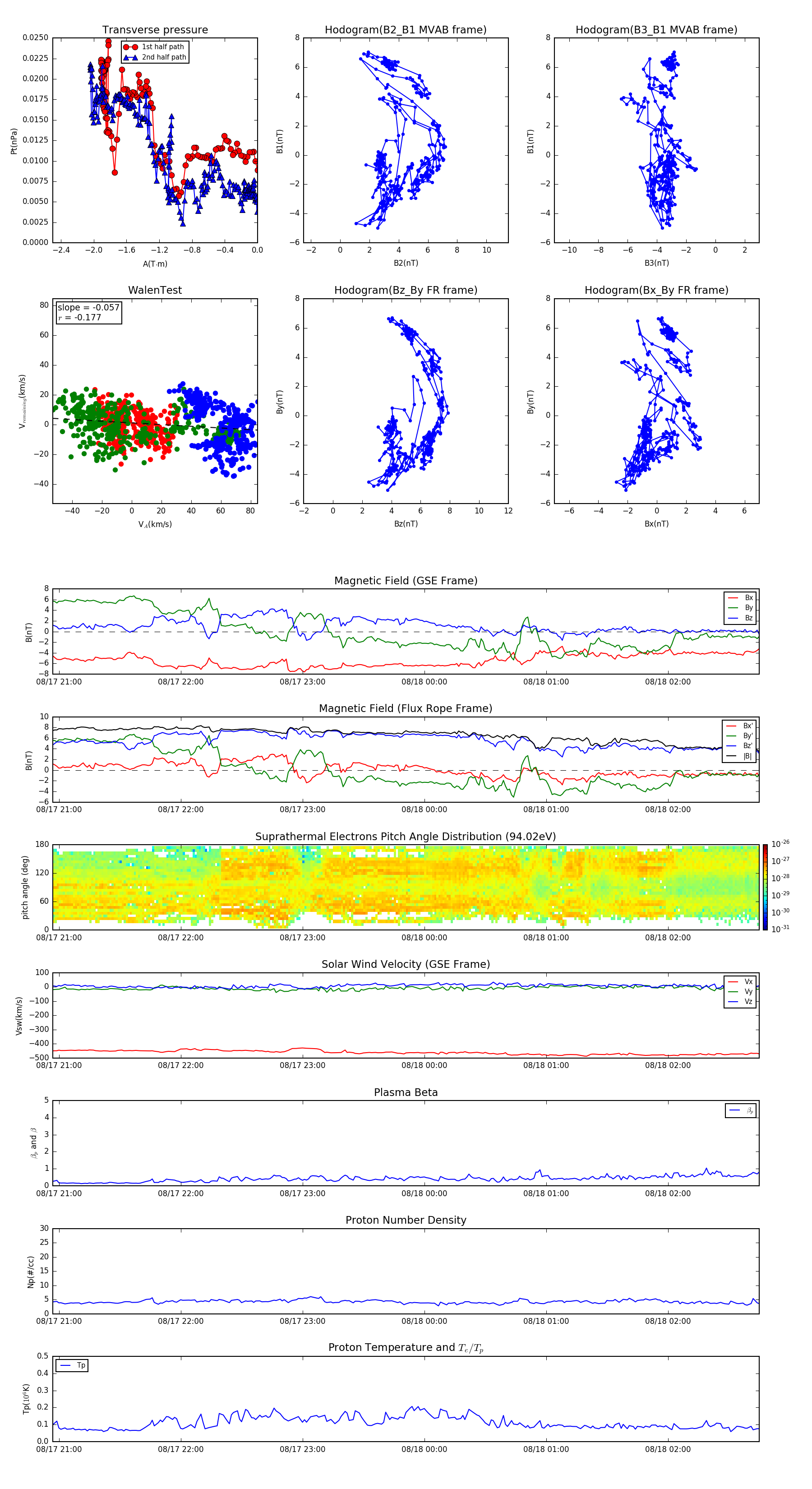Click the 'Bx(nT)' axis label
The height and width of the screenshot is (1489, 812).
(x=656, y=524)
